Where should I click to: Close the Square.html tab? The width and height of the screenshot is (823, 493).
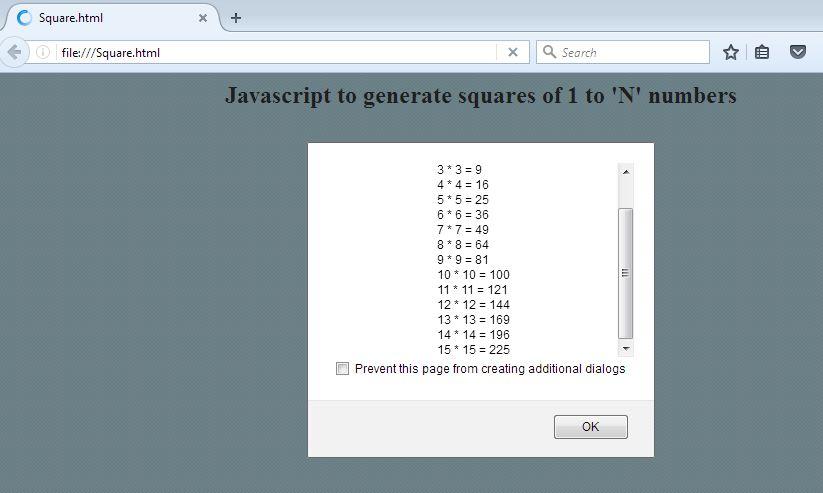coord(203,18)
